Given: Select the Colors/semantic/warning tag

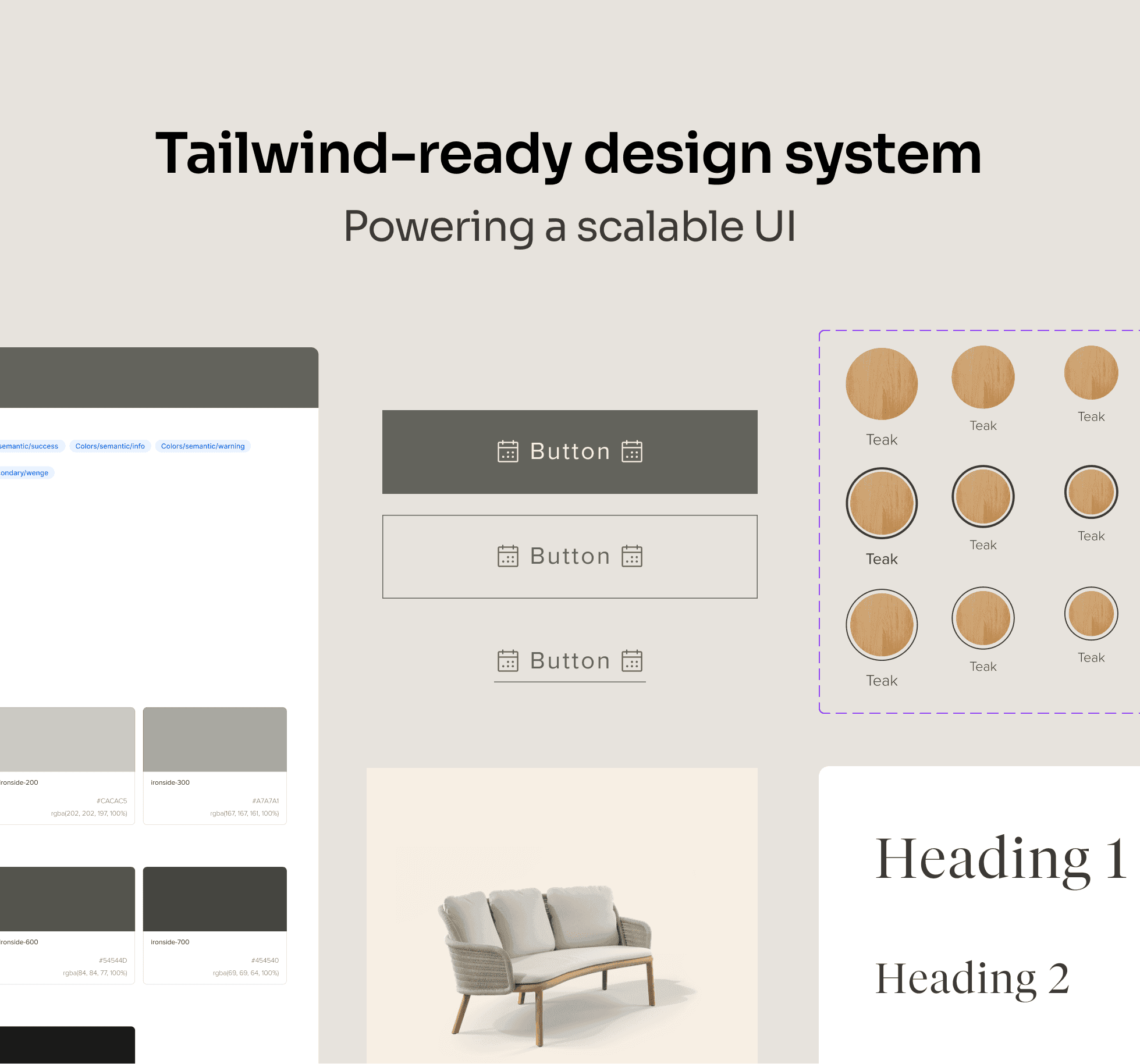Looking at the screenshot, I should pos(203,446).
